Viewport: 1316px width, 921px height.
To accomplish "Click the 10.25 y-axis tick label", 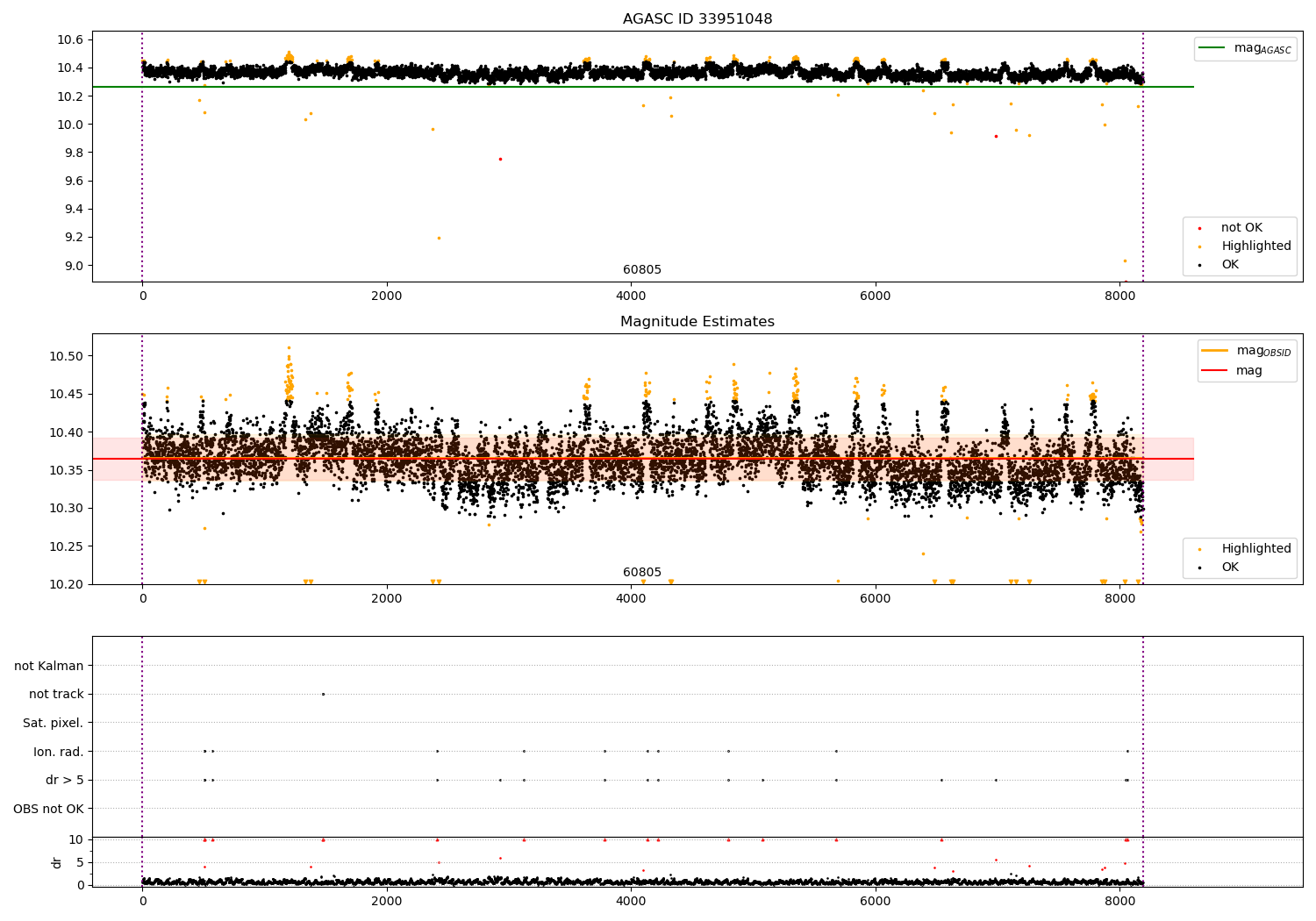I will 67,546.
